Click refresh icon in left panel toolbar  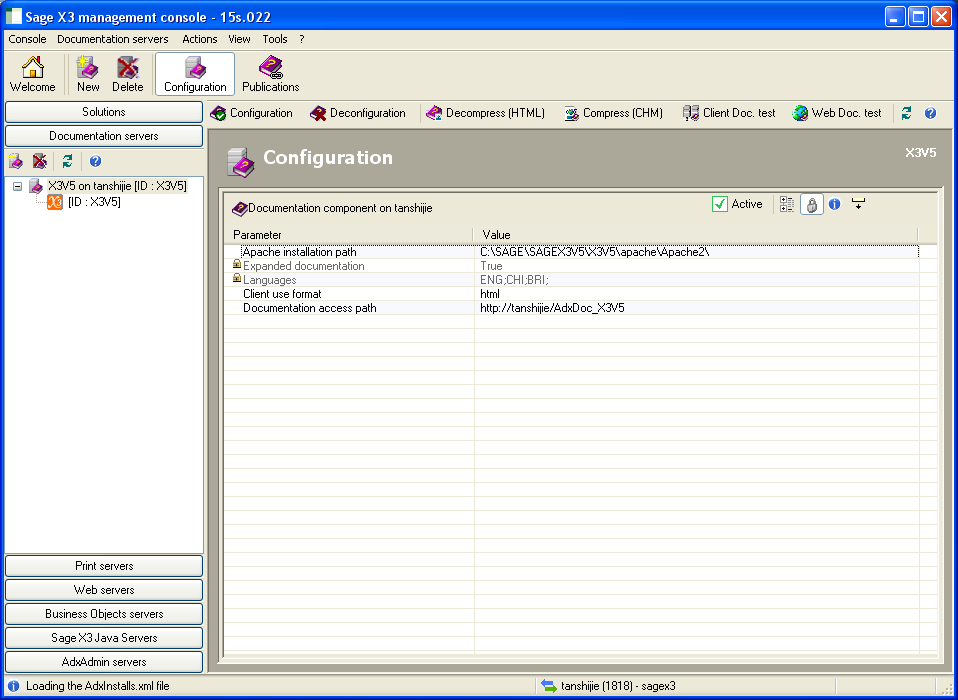tap(68, 161)
